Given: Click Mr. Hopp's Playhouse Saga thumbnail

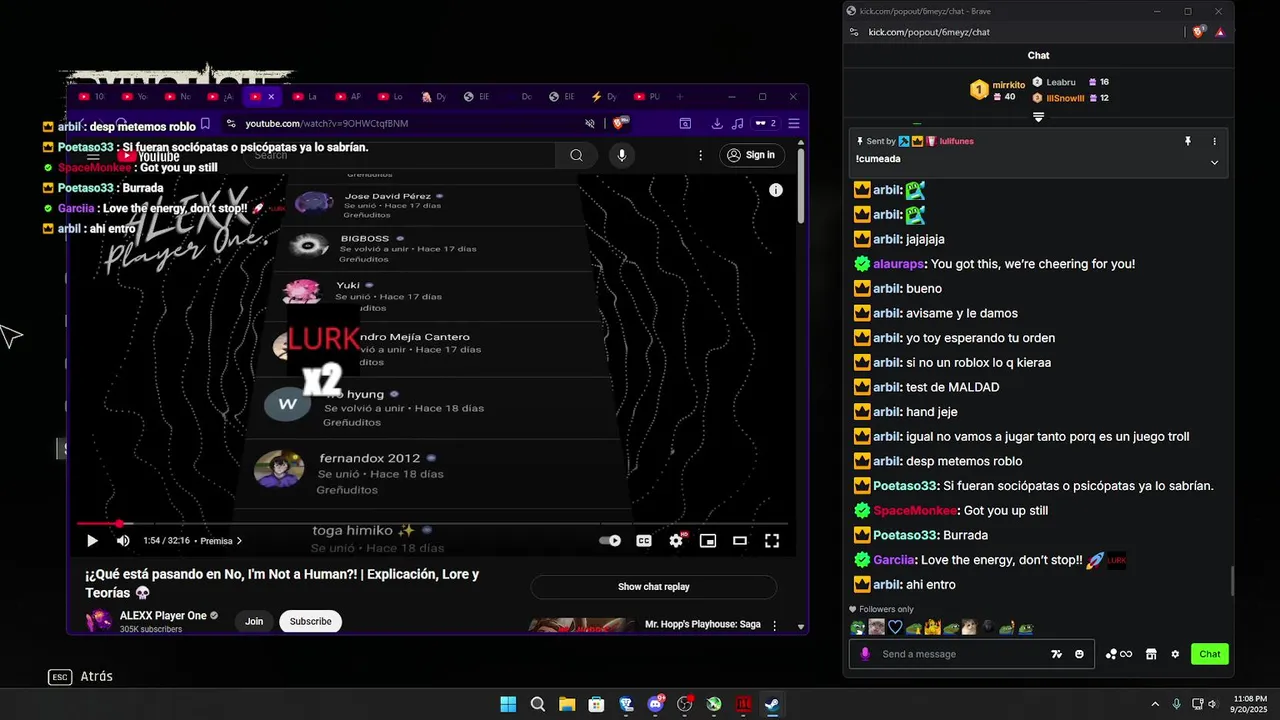Looking at the screenshot, I should (581, 626).
